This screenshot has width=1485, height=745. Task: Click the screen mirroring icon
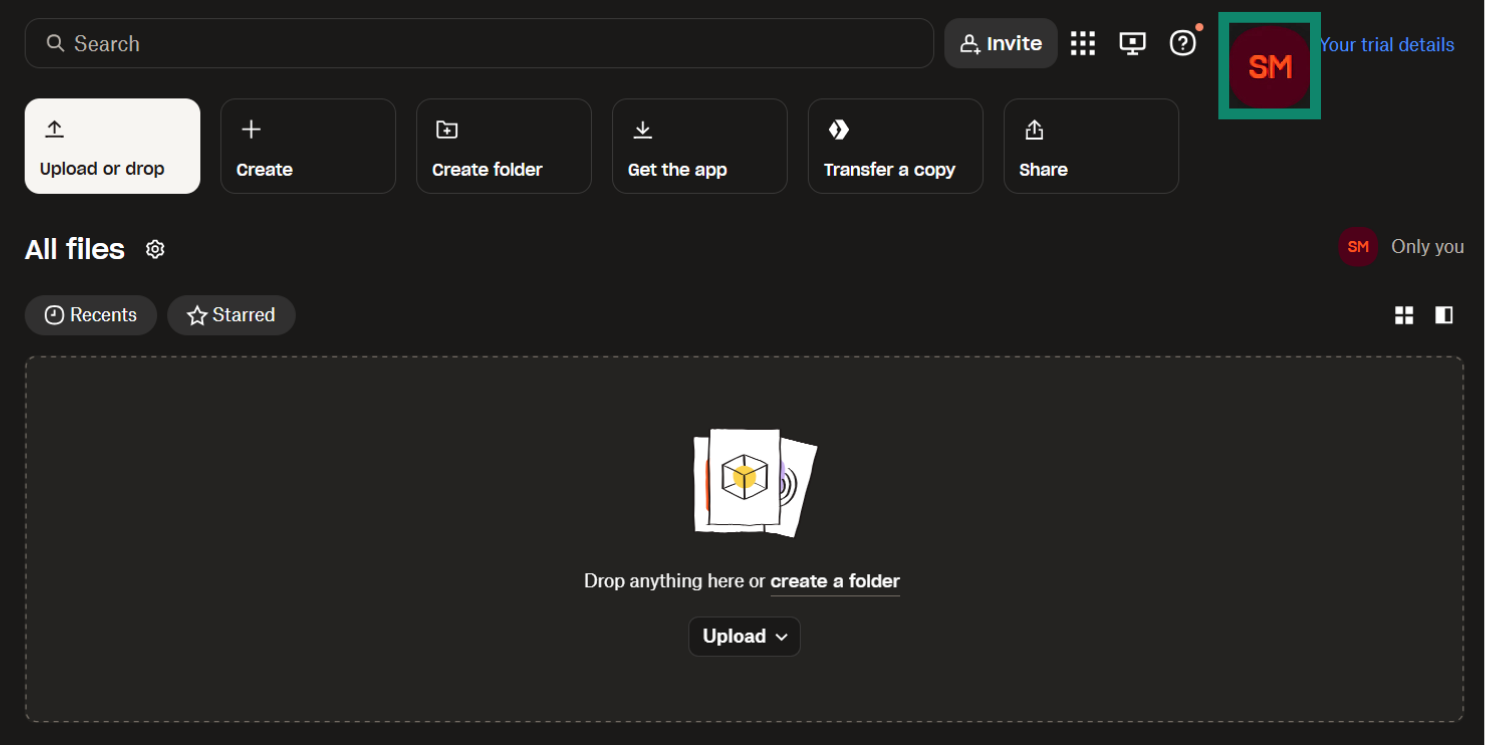[x=1132, y=43]
